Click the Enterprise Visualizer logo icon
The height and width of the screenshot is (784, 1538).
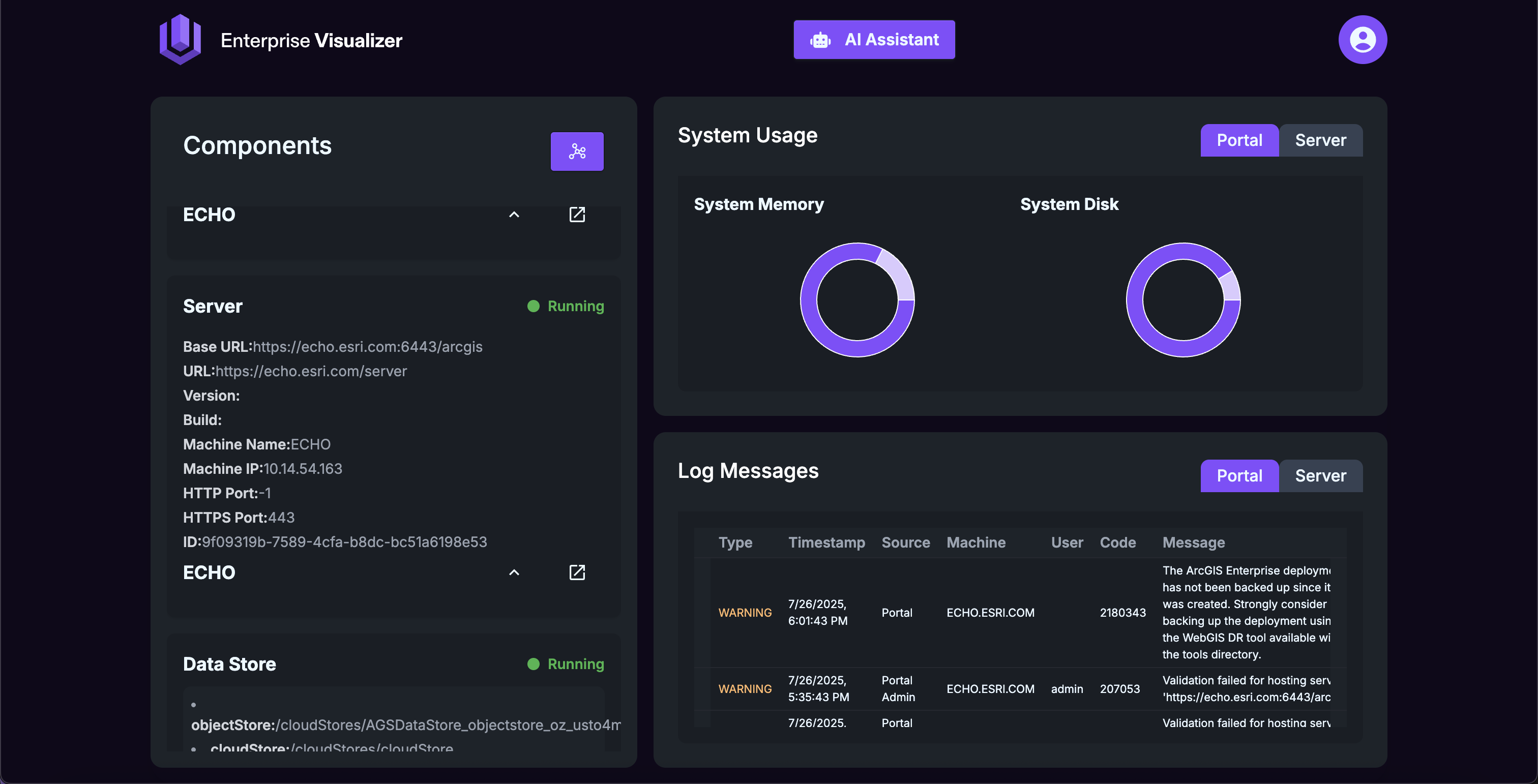pyautogui.click(x=180, y=39)
